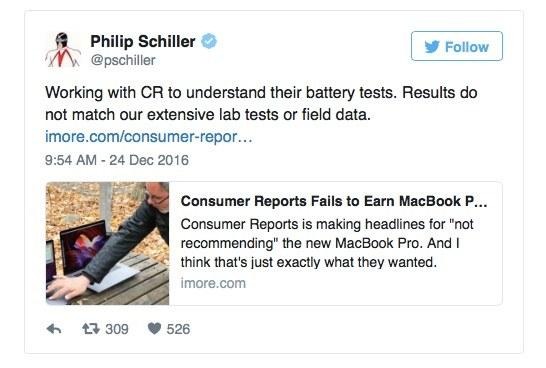Image resolution: width=546 pixels, height=368 pixels.
Task: Click the 9:54 AM - 24 Dec 2016 timestamp
Action: (117, 160)
